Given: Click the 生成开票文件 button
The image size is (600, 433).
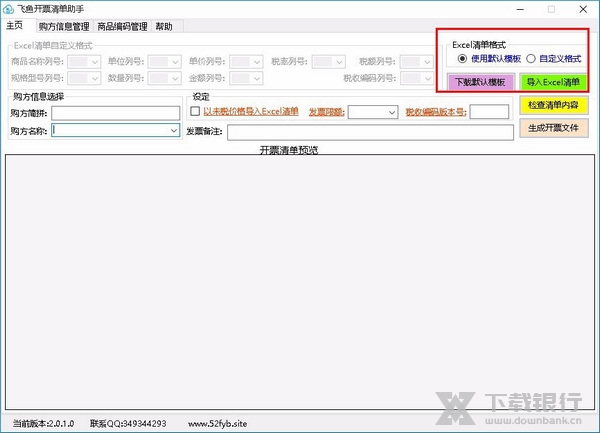Looking at the screenshot, I should [x=553, y=128].
